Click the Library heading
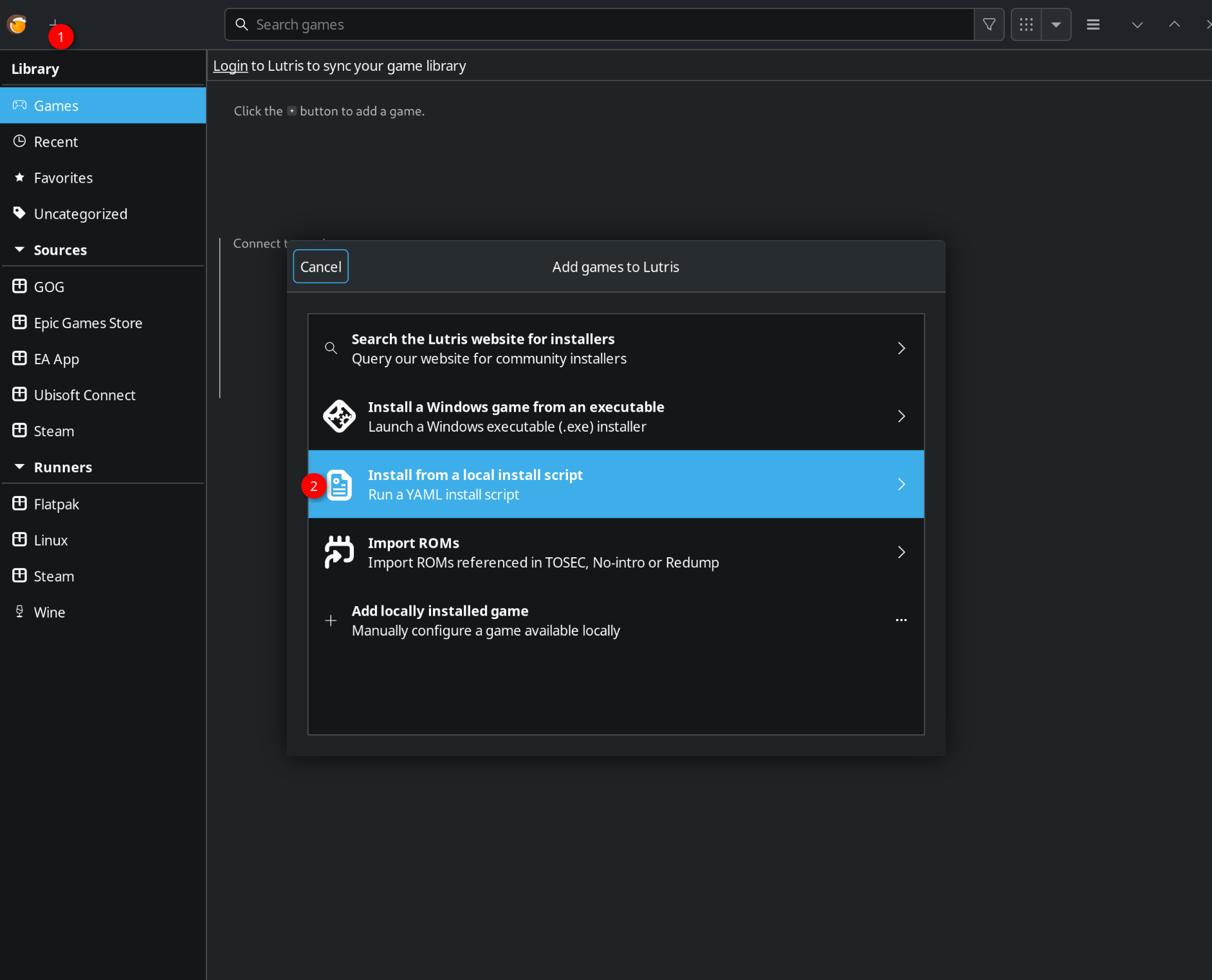This screenshot has width=1212, height=980. [x=35, y=69]
